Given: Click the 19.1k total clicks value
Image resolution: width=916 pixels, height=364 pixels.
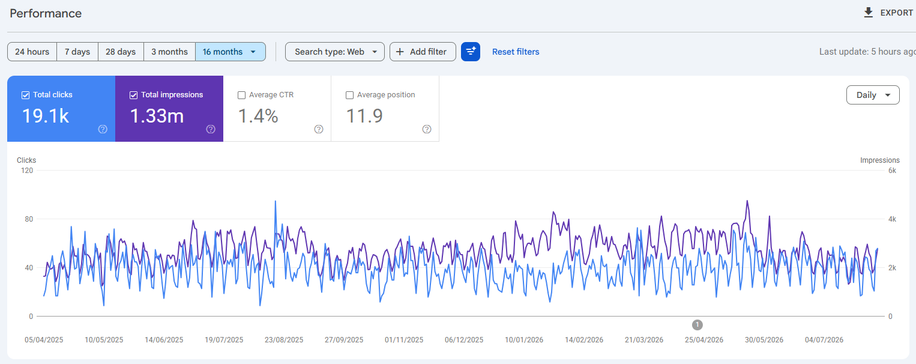Looking at the screenshot, I should [x=46, y=116].
